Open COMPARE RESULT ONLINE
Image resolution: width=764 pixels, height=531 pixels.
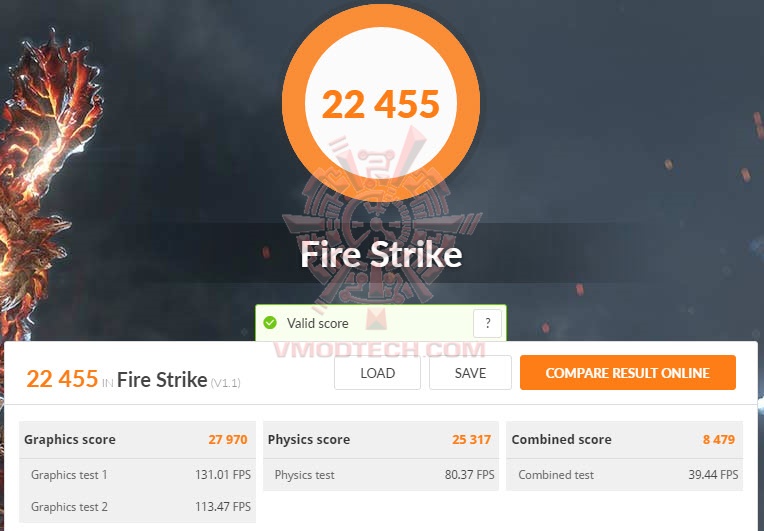[x=628, y=373]
